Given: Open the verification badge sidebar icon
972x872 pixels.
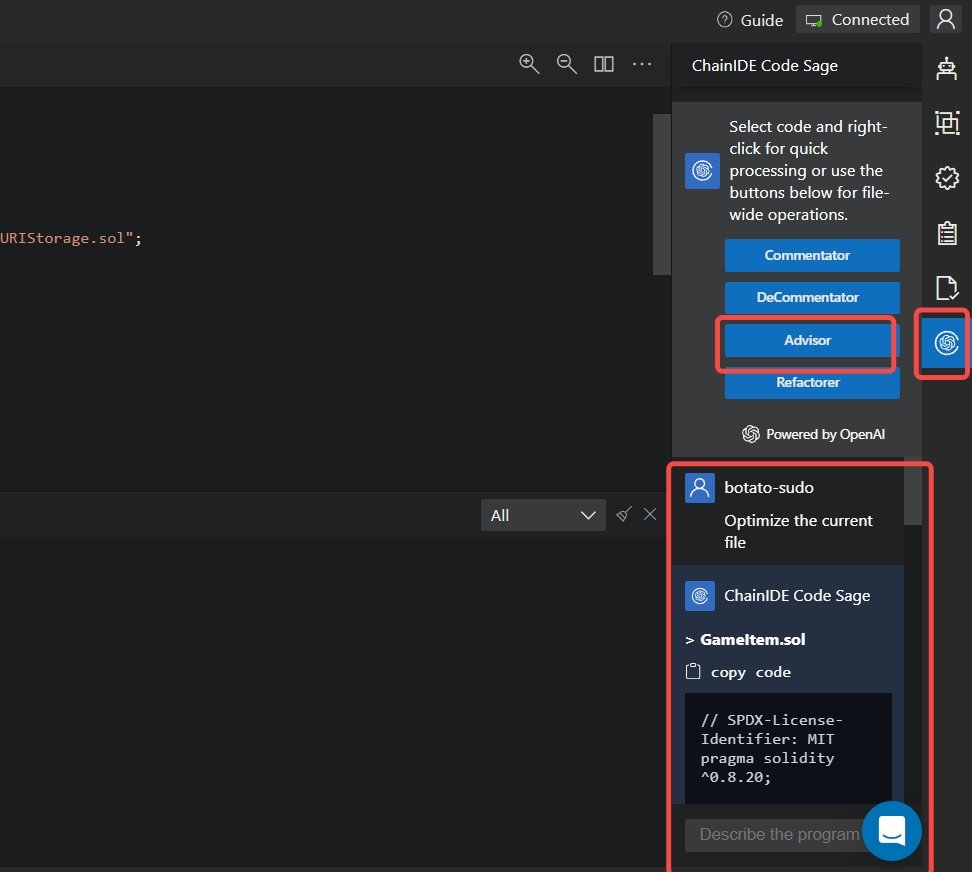Looking at the screenshot, I should coord(947,178).
